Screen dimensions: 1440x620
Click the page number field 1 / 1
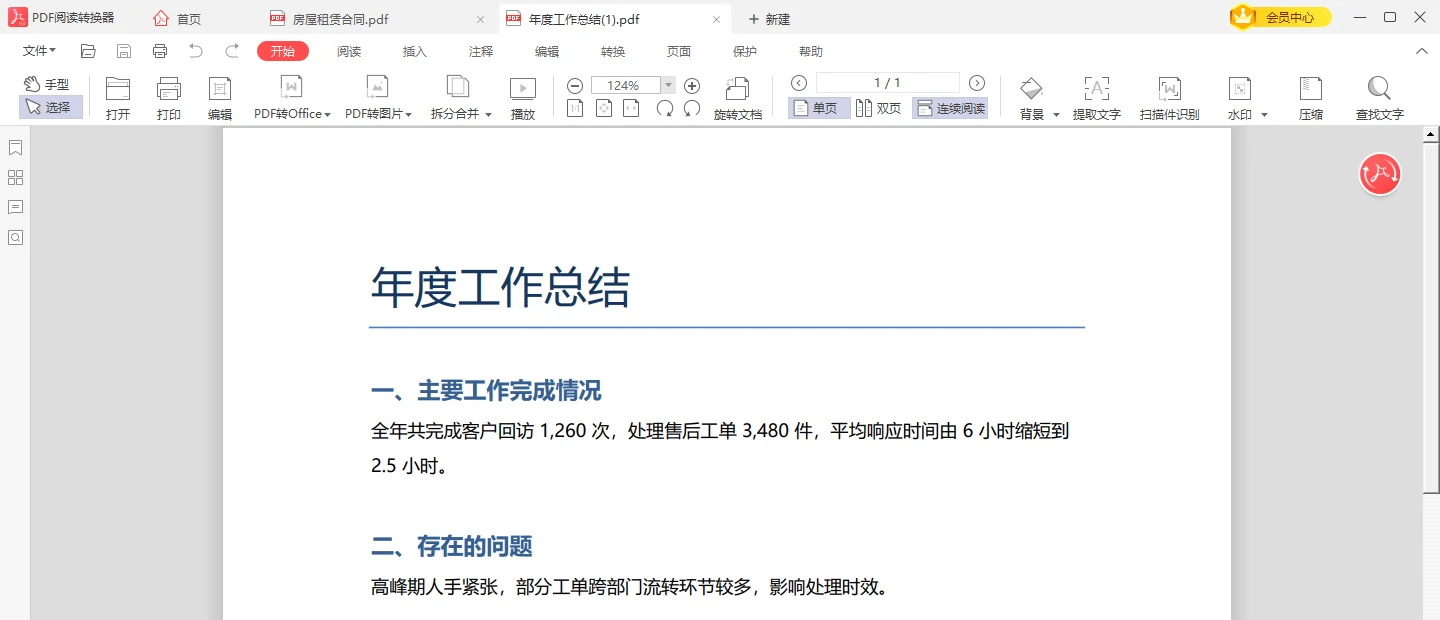coord(888,83)
